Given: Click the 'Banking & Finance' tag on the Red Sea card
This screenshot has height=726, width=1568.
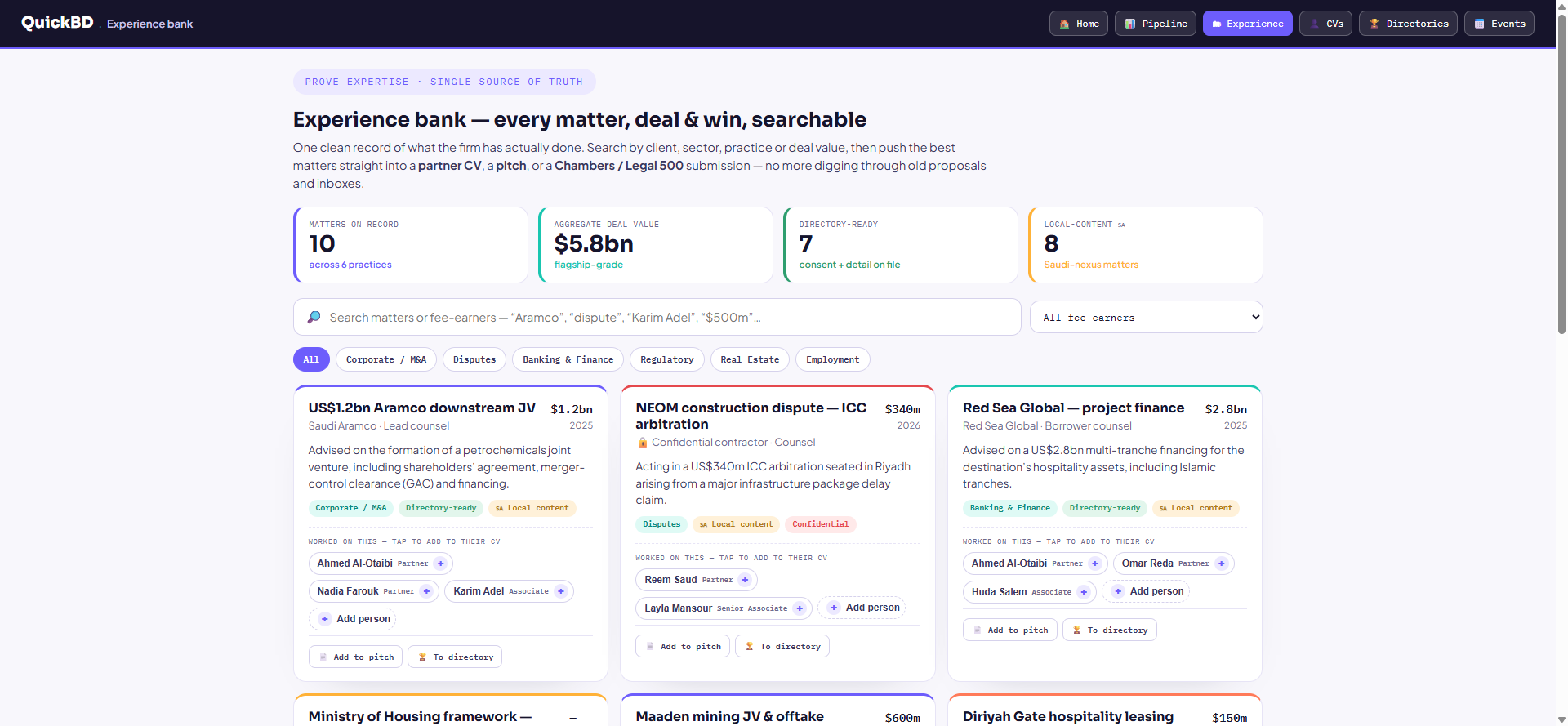Looking at the screenshot, I should pos(1010,508).
